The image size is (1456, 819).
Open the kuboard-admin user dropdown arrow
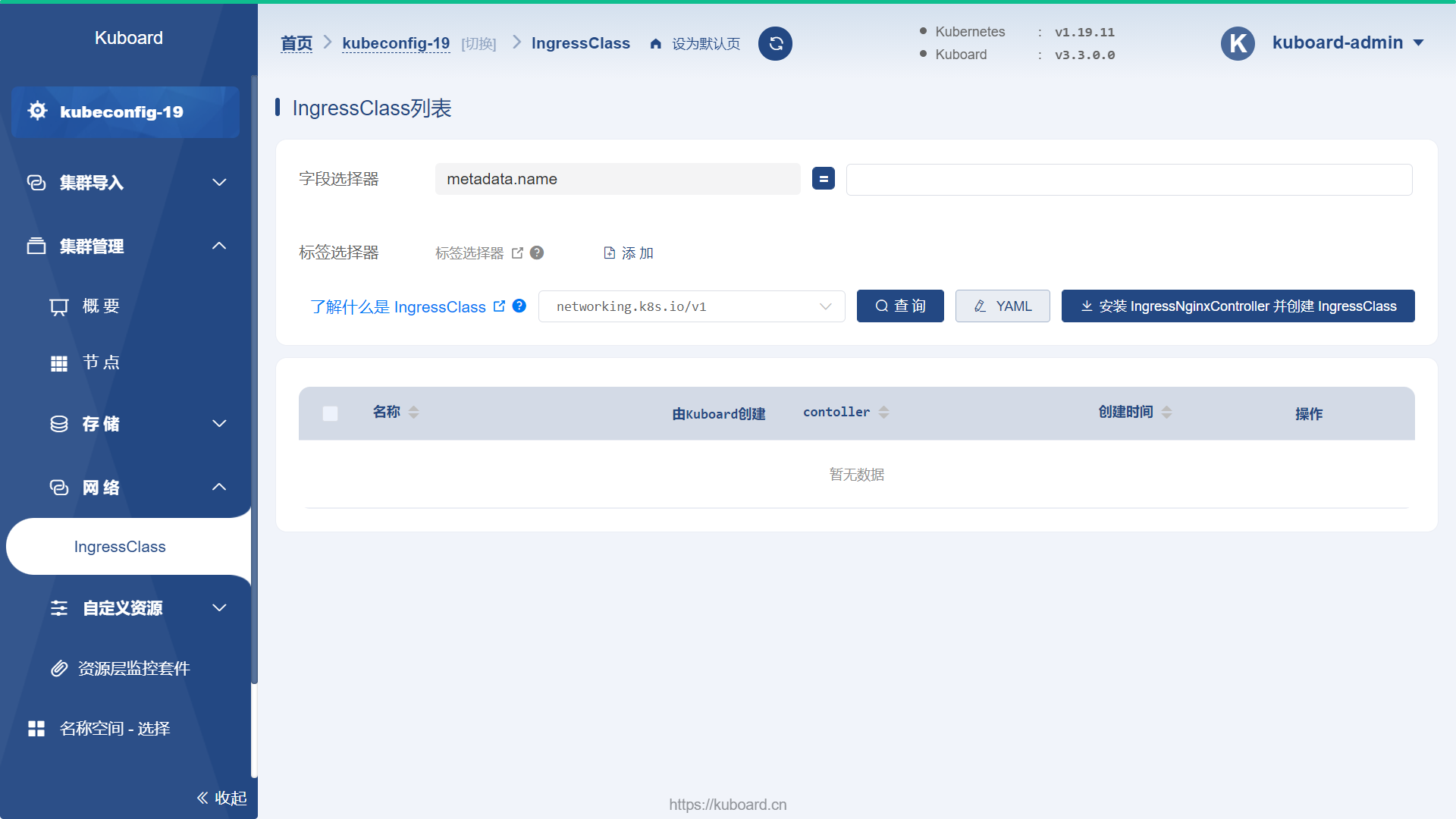[x=1419, y=43]
